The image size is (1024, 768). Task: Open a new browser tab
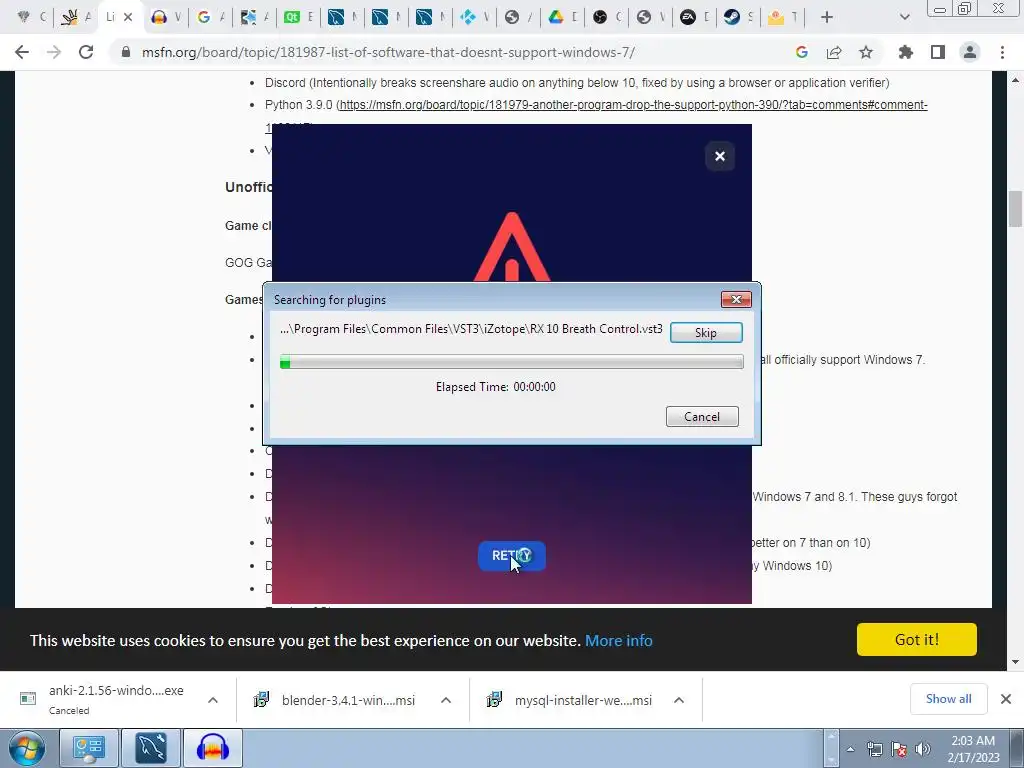827,17
